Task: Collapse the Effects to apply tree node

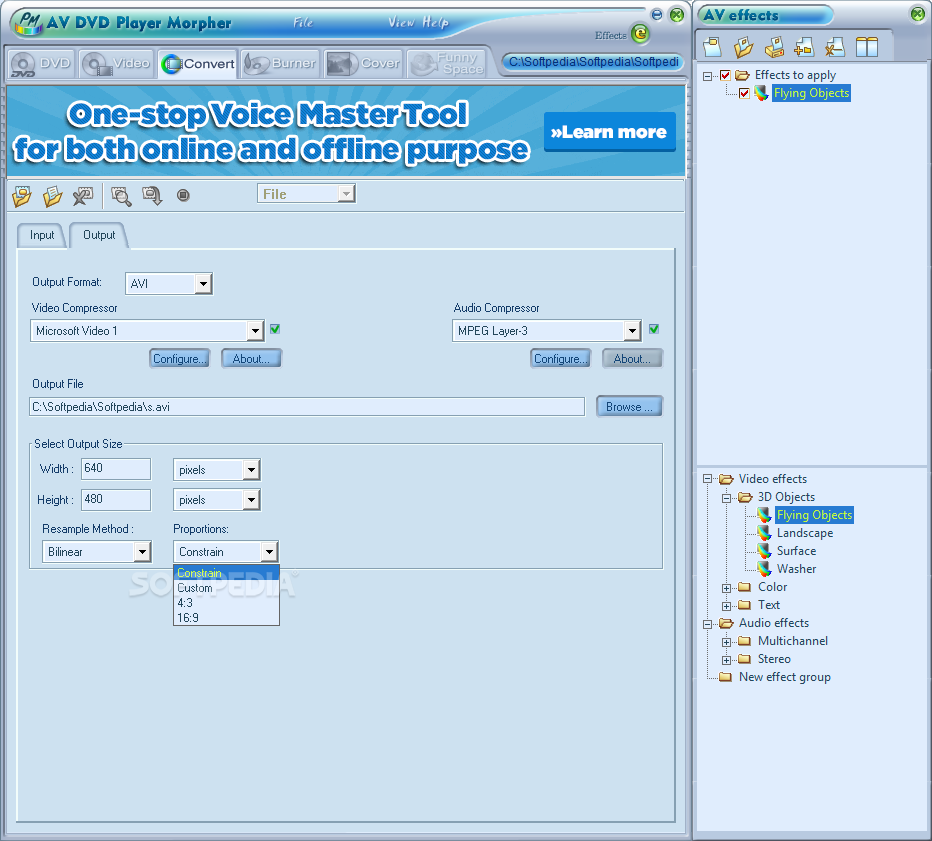Action: click(x=707, y=76)
